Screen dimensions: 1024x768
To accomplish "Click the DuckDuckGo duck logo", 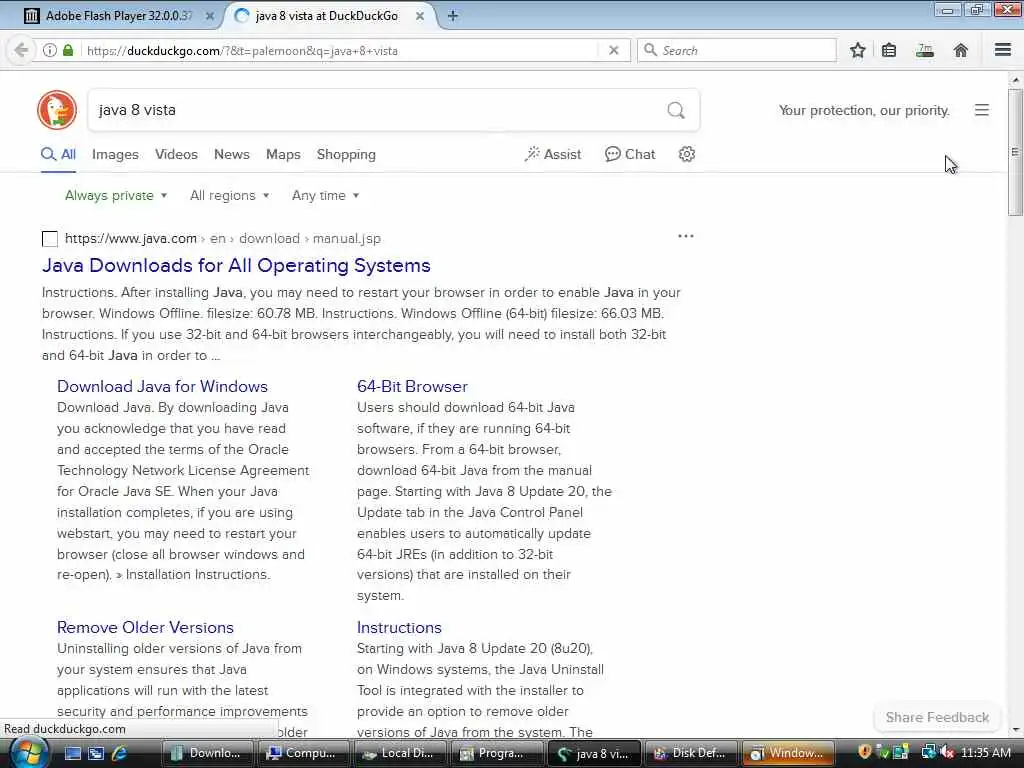I will point(57,110).
